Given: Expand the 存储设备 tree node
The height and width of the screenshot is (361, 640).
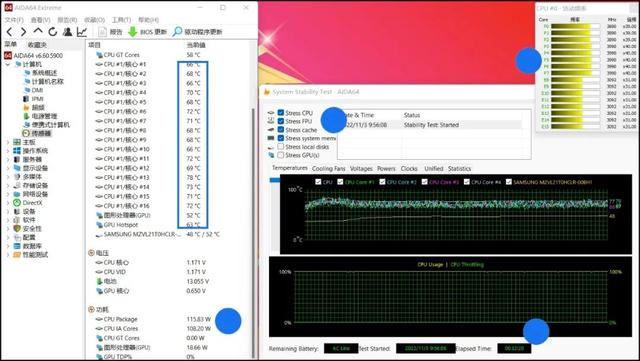Looking at the screenshot, I should click(x=8, y=185).
